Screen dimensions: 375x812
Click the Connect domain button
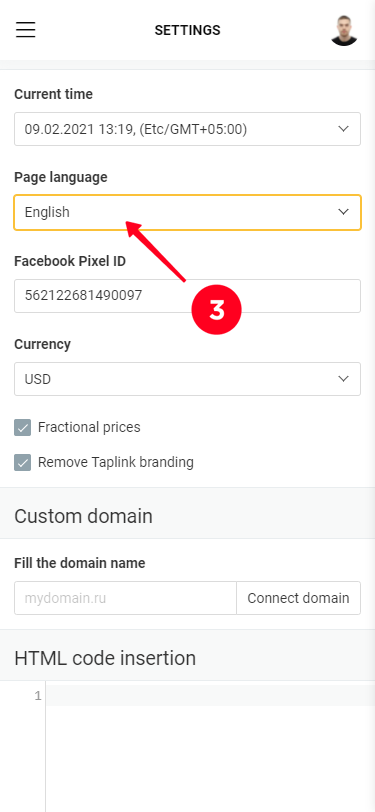click(x=298, y=598)
